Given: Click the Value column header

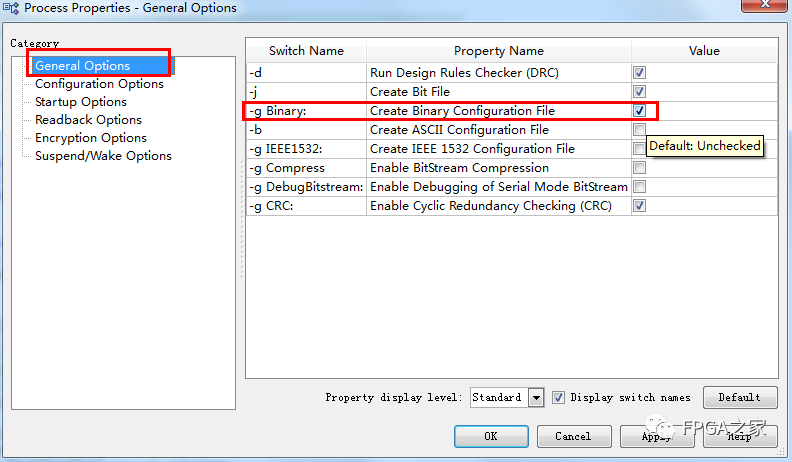Looking at the screenshot, I should point(704,51).
